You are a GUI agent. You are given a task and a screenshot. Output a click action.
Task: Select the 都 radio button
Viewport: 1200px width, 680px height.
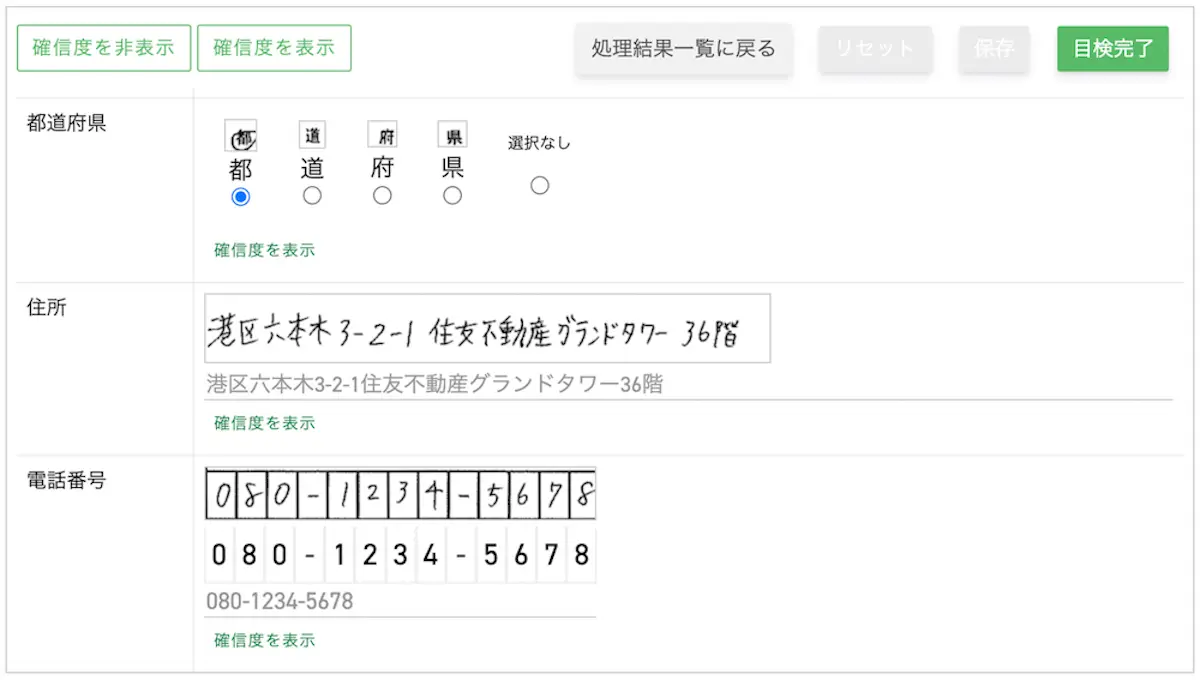point(240,197)
